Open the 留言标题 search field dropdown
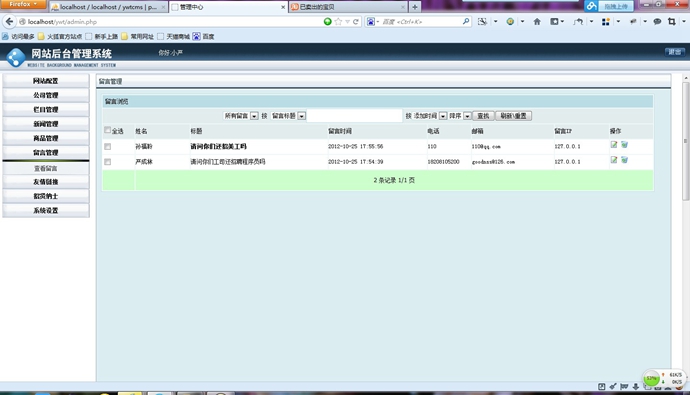Image resolution: width=690 pixels, height=395 pixels. (x=288, y=116)
